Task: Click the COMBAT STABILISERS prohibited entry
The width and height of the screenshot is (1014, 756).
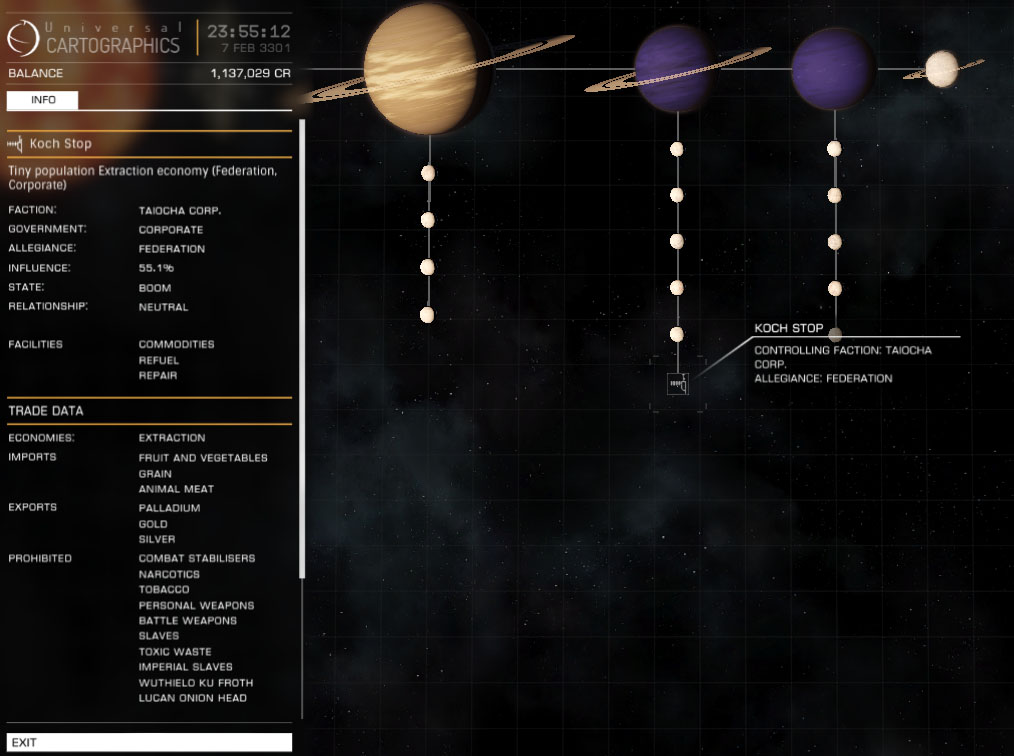Action: (197, 558)
